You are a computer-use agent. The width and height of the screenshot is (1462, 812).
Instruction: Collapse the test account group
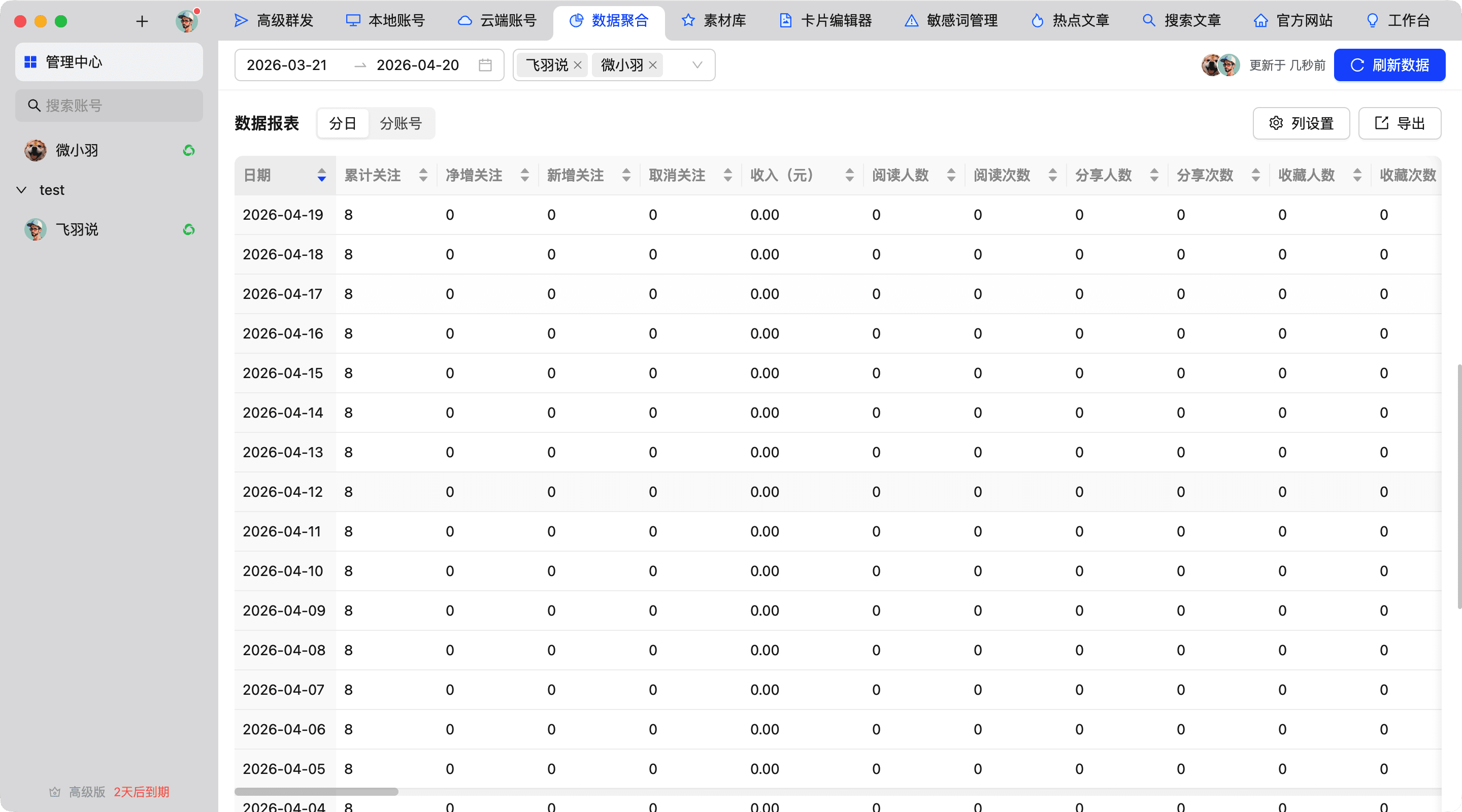tap(21, 190)
